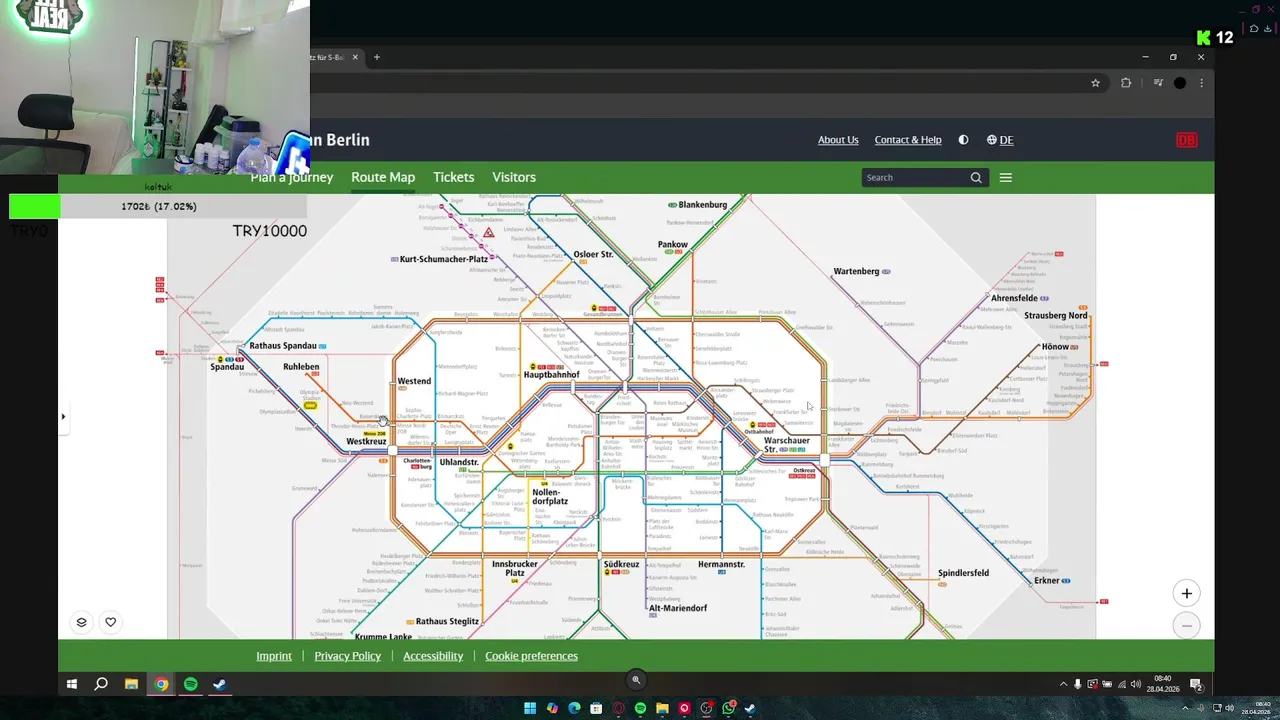Click the Rathaus Spandau station label
The image size is (1280, 720).
coord(283,346)
